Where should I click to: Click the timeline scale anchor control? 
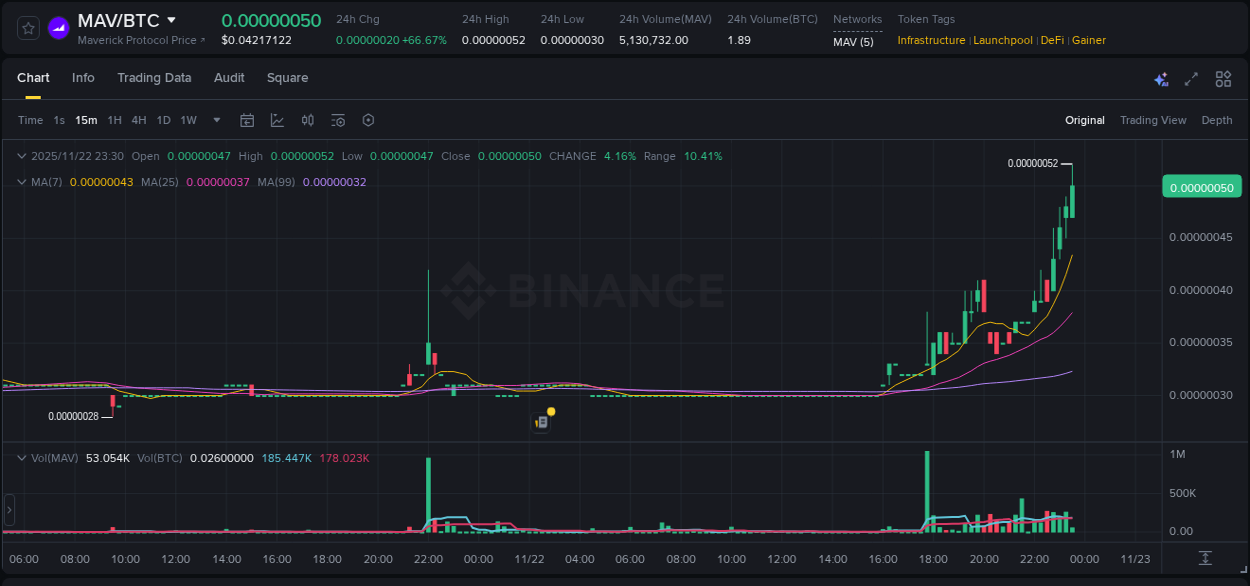click(1203, 559)
